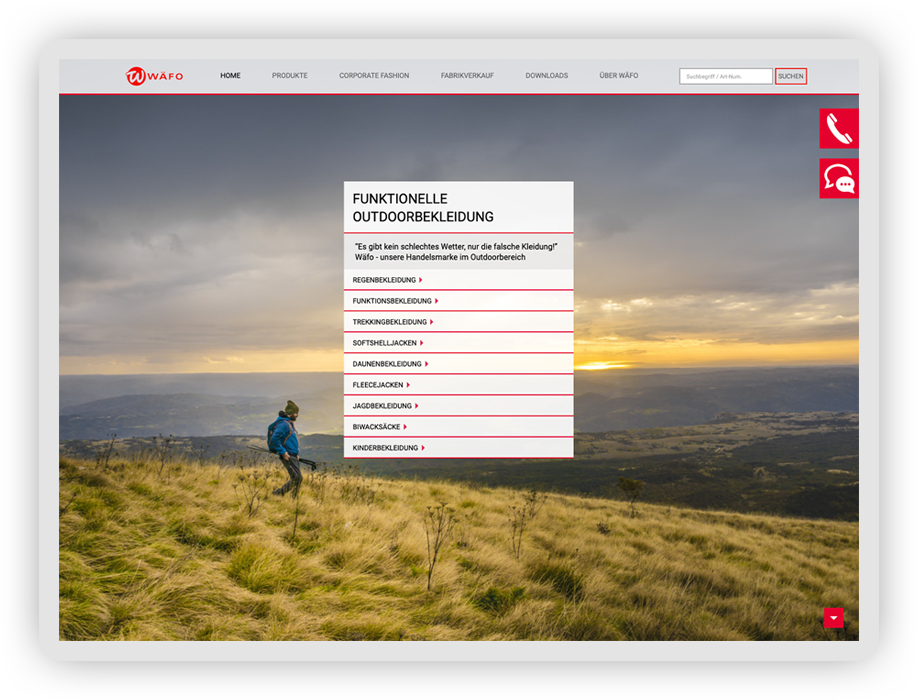This screenshot has height=700, width=918.
Task: Open the REGENBEKLEIDUNG category link
Action: tap(386, 280)
